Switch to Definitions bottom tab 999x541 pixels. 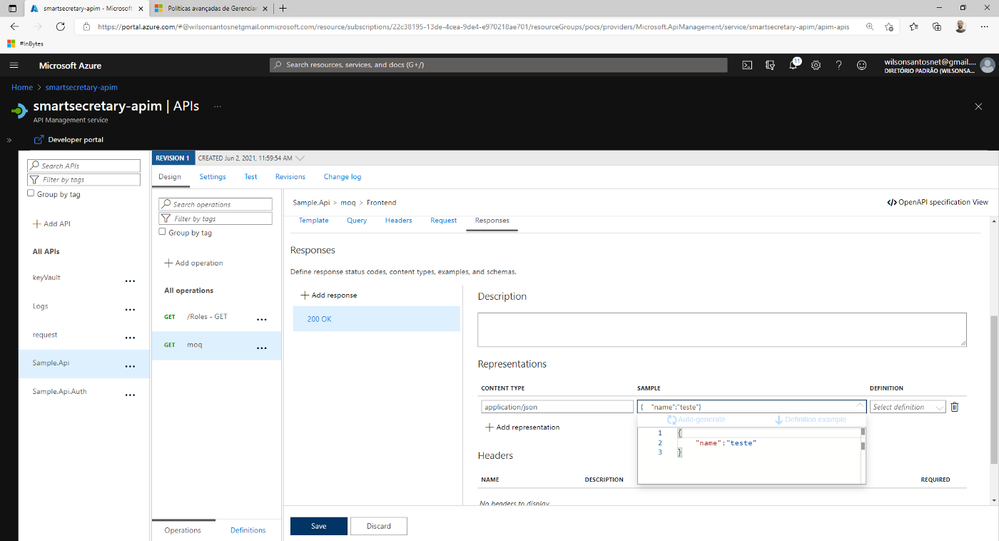point(248,530)
